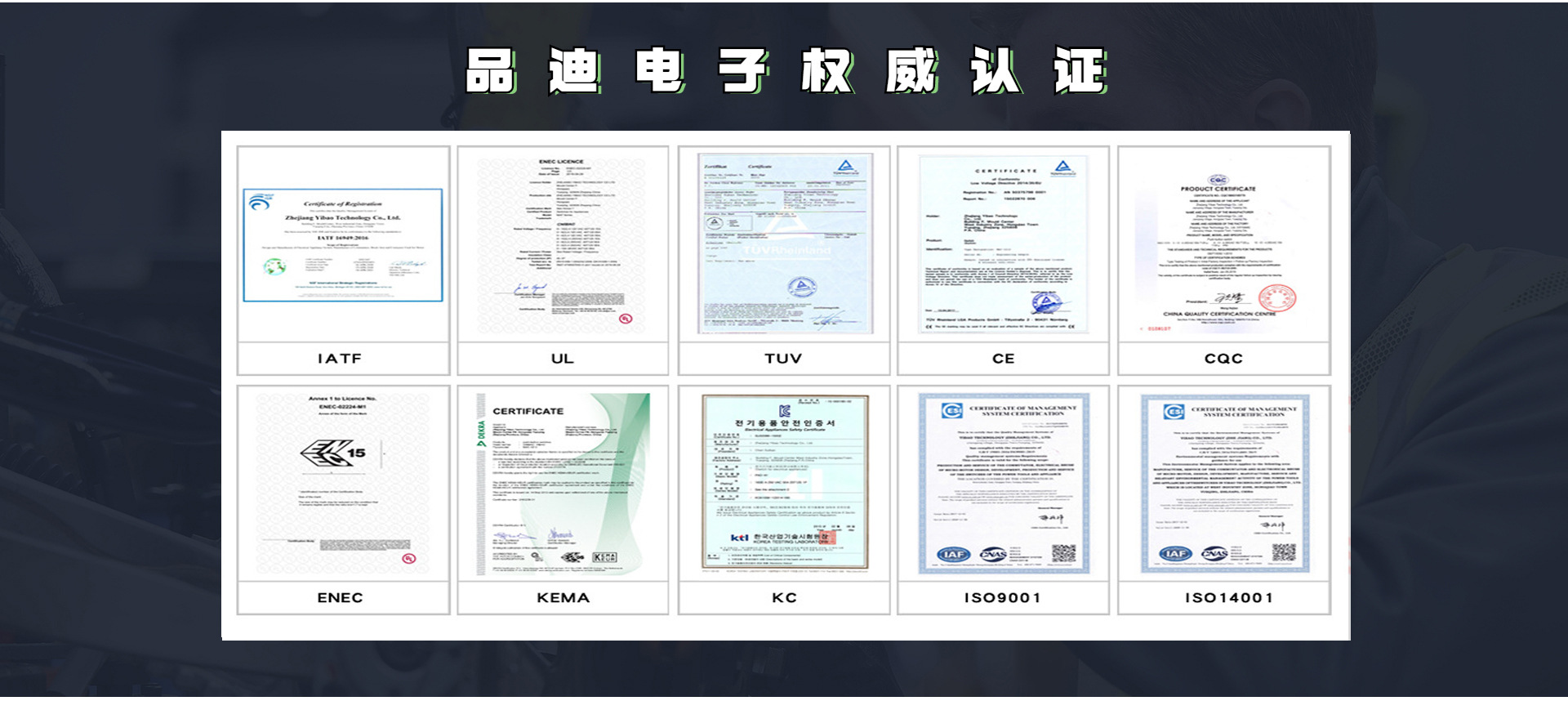Open the Korean KC certificate image
The height and width of the screenshot is (701, 1568).
click(783, 483)
